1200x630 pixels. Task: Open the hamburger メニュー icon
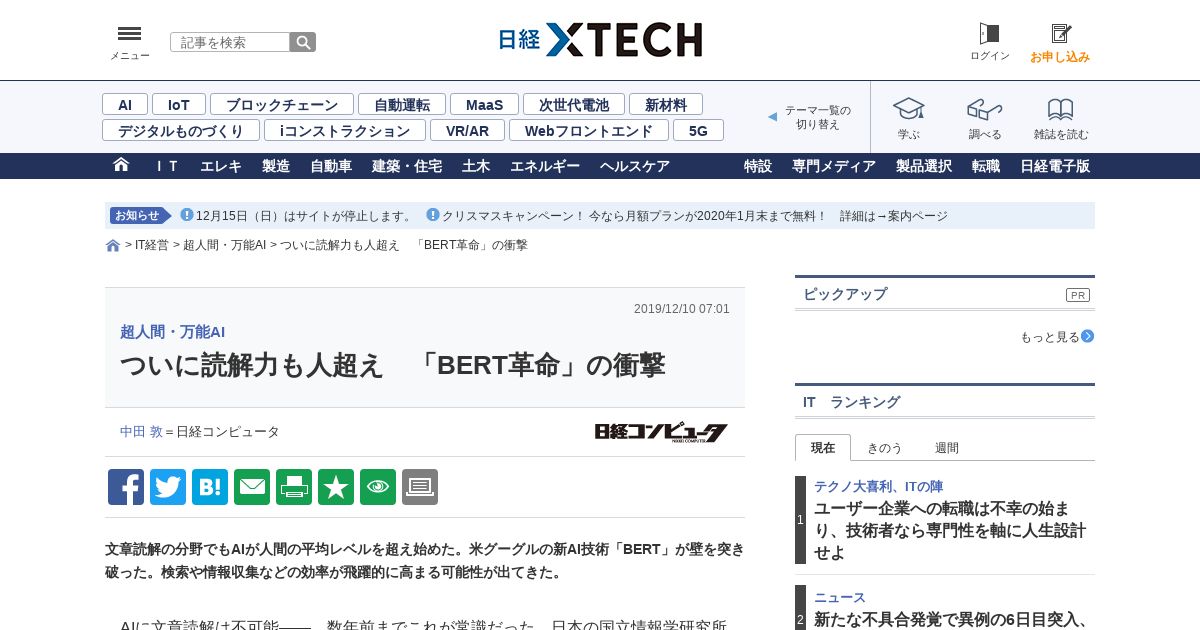click(129, 34)
